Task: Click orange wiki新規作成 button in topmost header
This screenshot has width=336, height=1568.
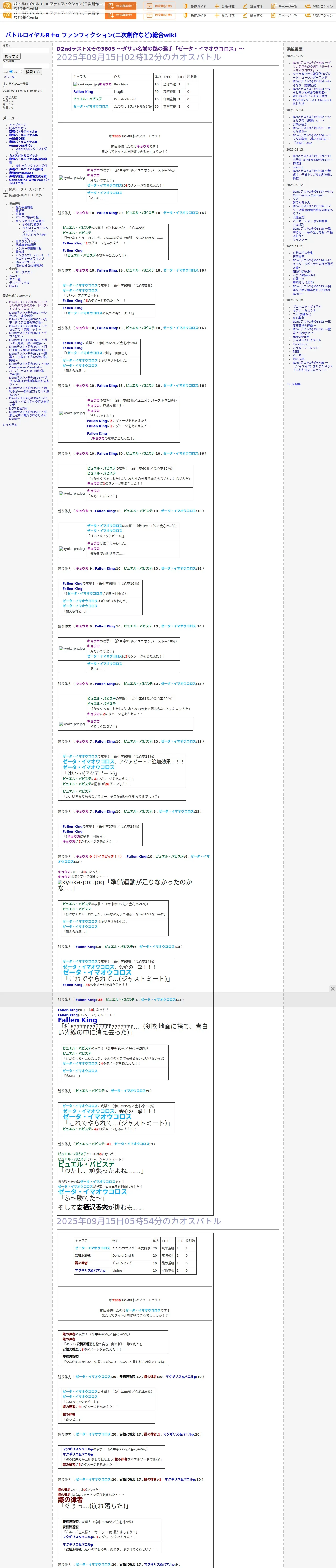Action: pyautogui.click(x=121, y=6)
